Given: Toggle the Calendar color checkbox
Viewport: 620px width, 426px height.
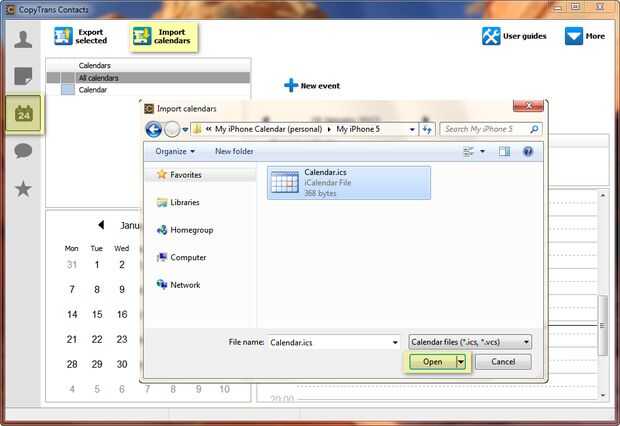Looking at the screenshot, I should [x=68, y=90].
